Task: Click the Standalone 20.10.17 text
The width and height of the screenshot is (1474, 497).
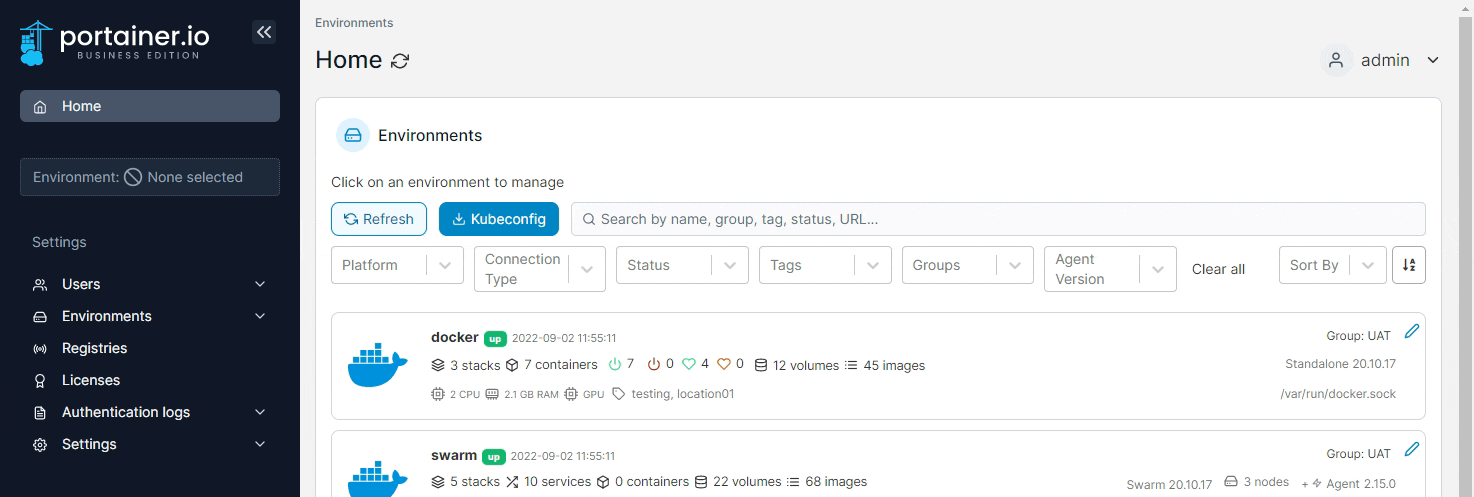Action: tap(1340, 364)
